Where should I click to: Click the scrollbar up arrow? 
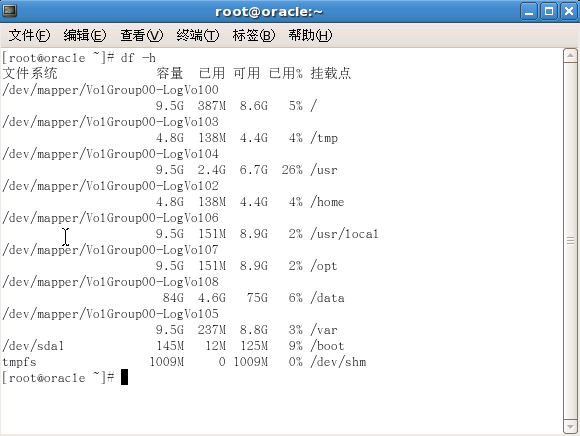(x=570, y=56)
